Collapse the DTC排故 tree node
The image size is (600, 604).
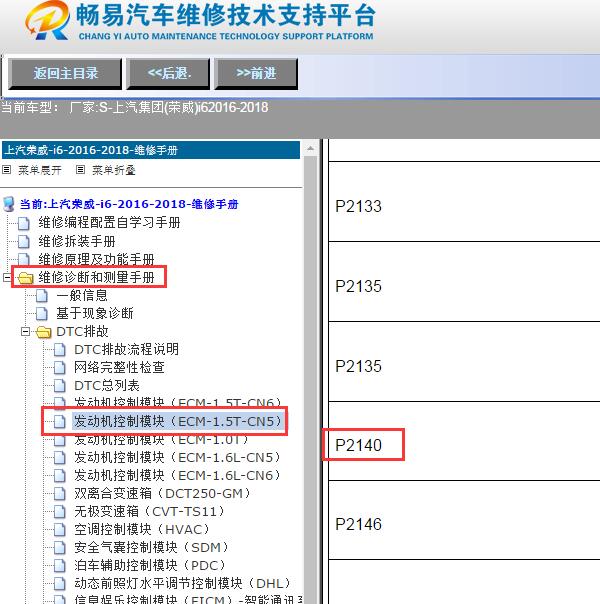[x=25, y=331]
